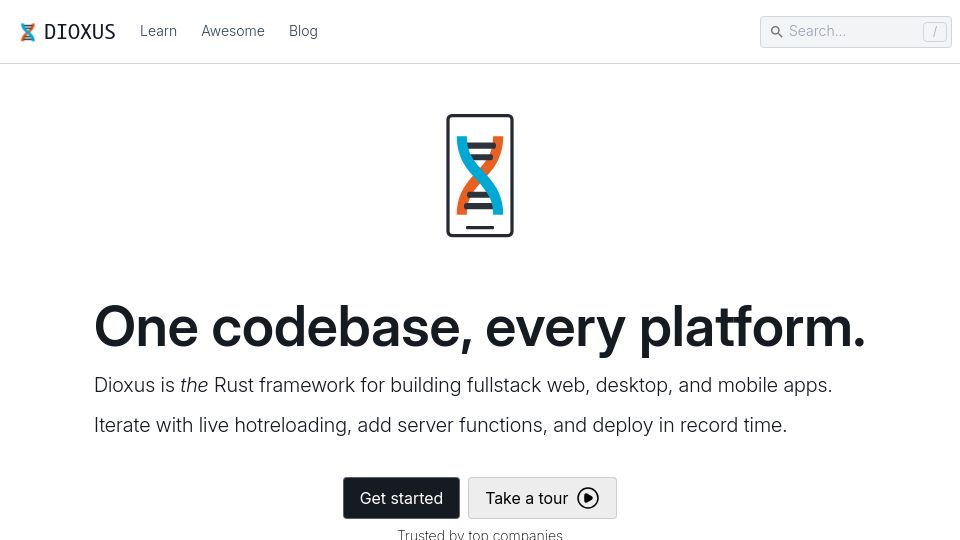Screen dimensions: 960x540
Task: Go to the Awesome page
Action: [233, 31]
